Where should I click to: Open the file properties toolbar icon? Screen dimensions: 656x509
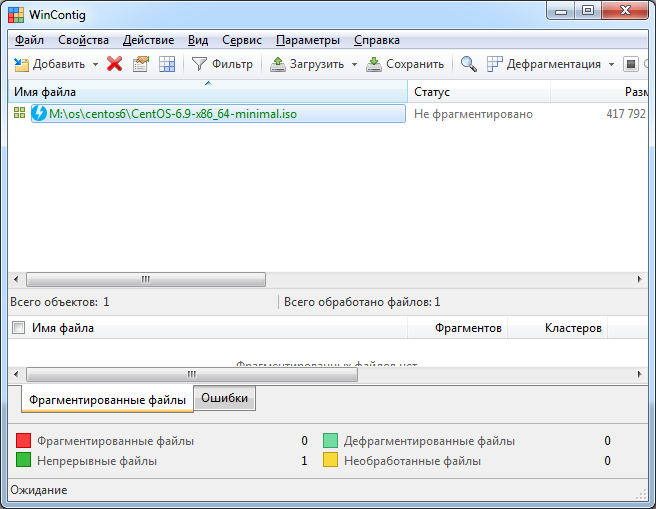click(141, 64)
